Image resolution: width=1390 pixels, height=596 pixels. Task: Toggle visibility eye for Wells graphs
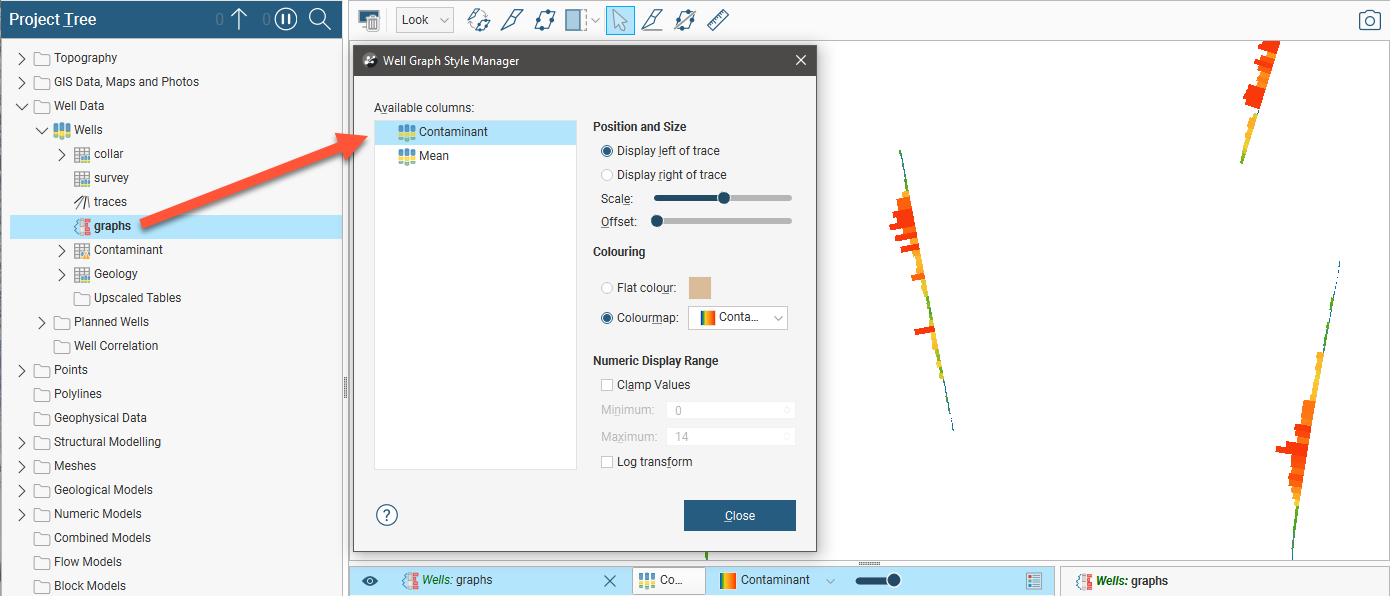coord(370,581)
